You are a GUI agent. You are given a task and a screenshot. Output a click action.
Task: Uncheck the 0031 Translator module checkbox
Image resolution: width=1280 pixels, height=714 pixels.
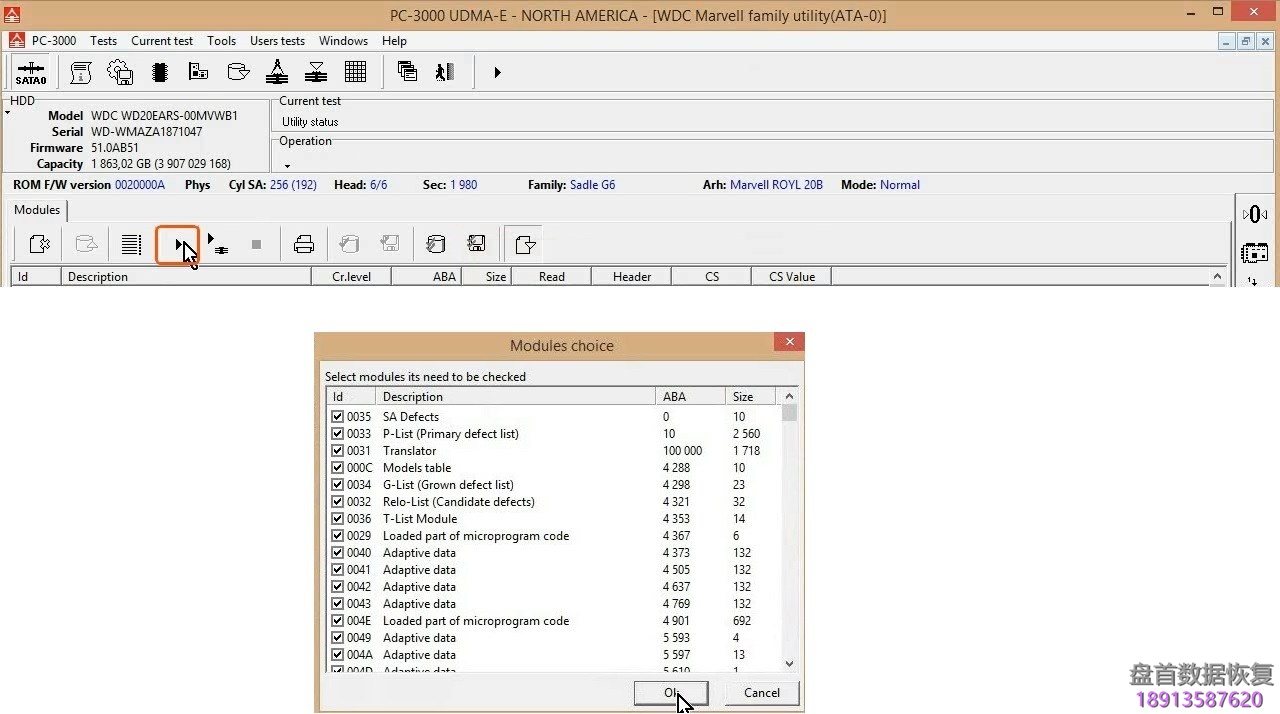tap(337, 451)
